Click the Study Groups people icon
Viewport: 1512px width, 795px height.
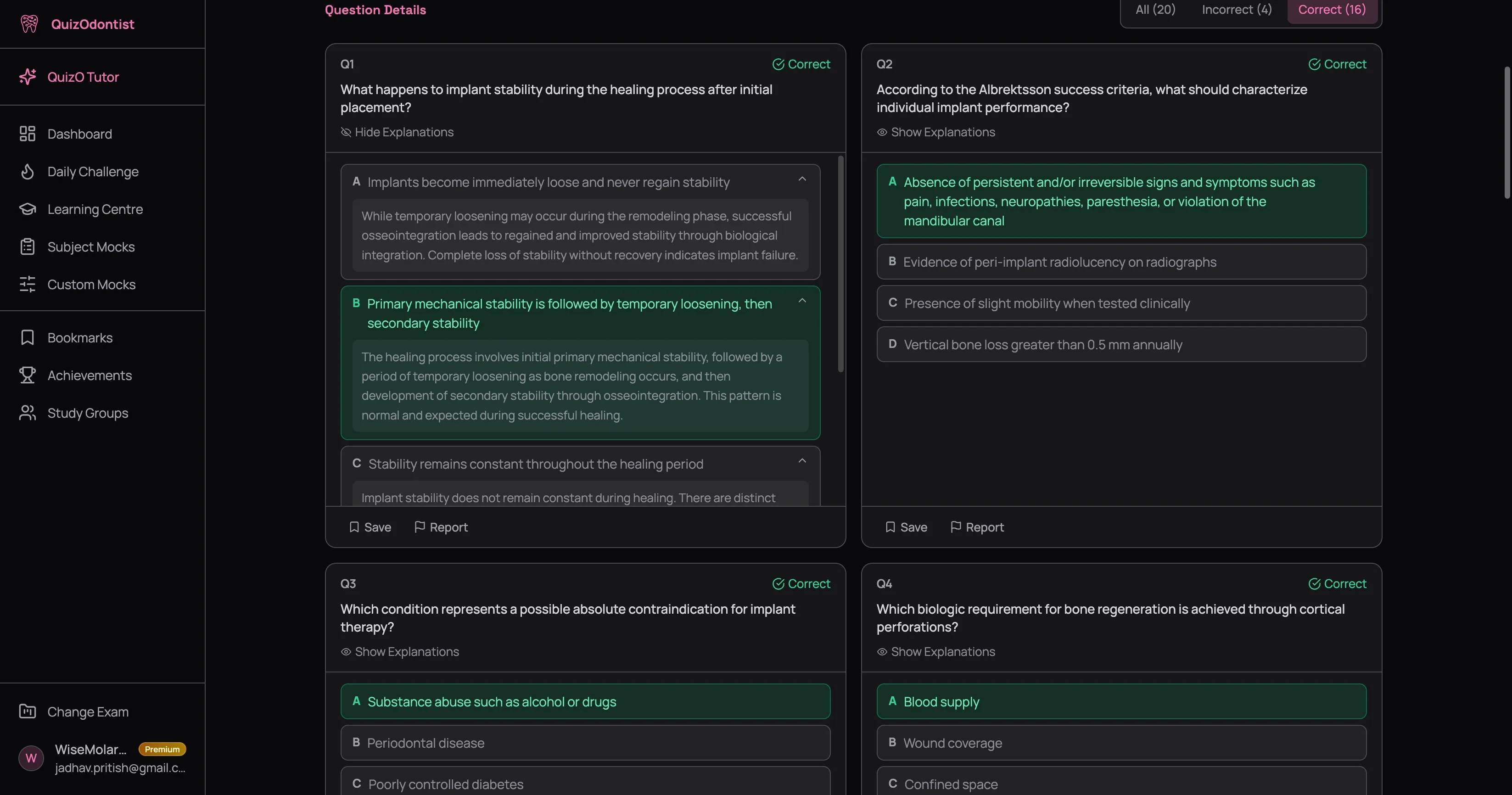click(28, 413)
